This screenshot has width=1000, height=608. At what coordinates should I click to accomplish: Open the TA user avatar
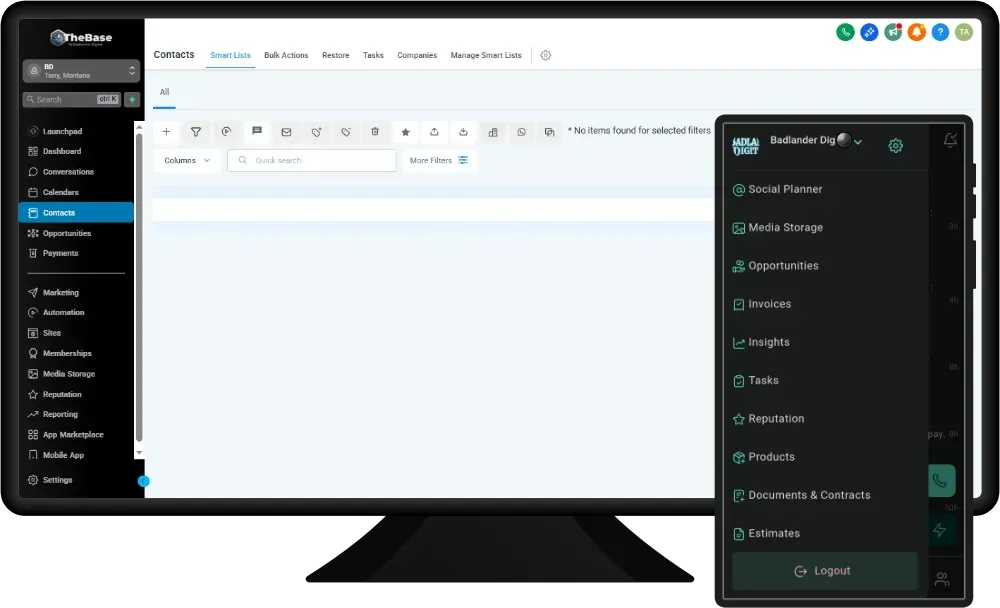[x=964, y=32]
